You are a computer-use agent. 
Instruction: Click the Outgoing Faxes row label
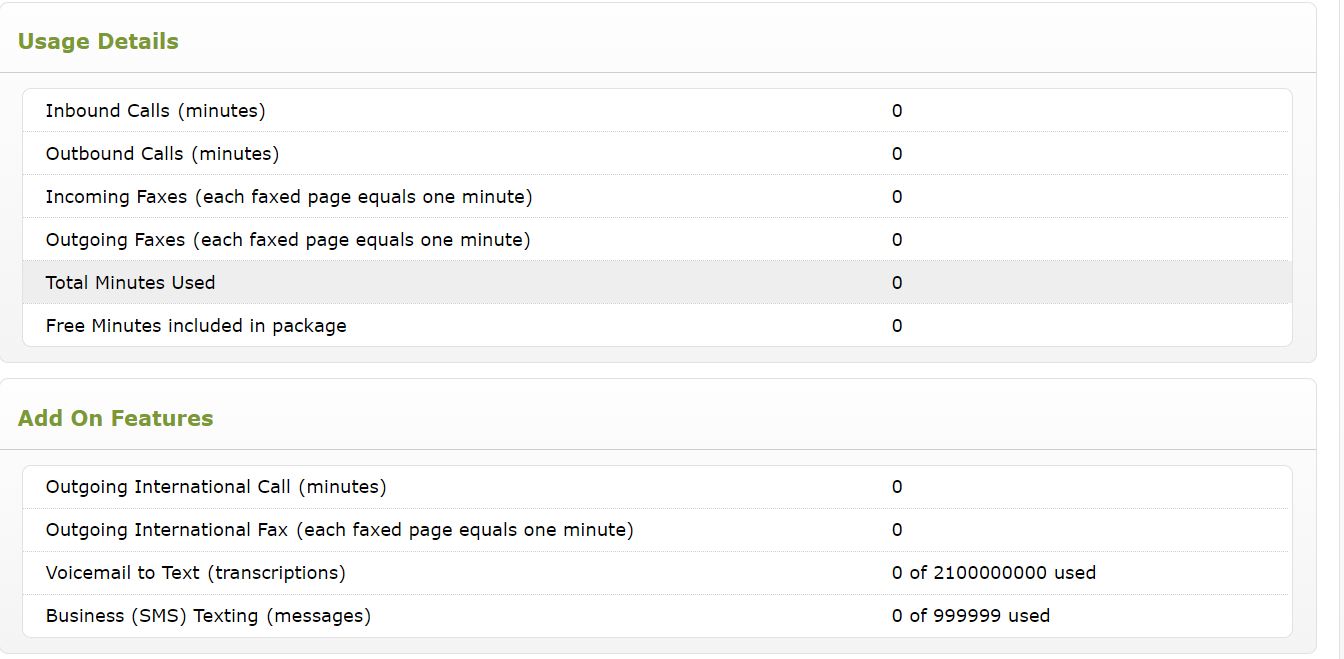[288, 240]
